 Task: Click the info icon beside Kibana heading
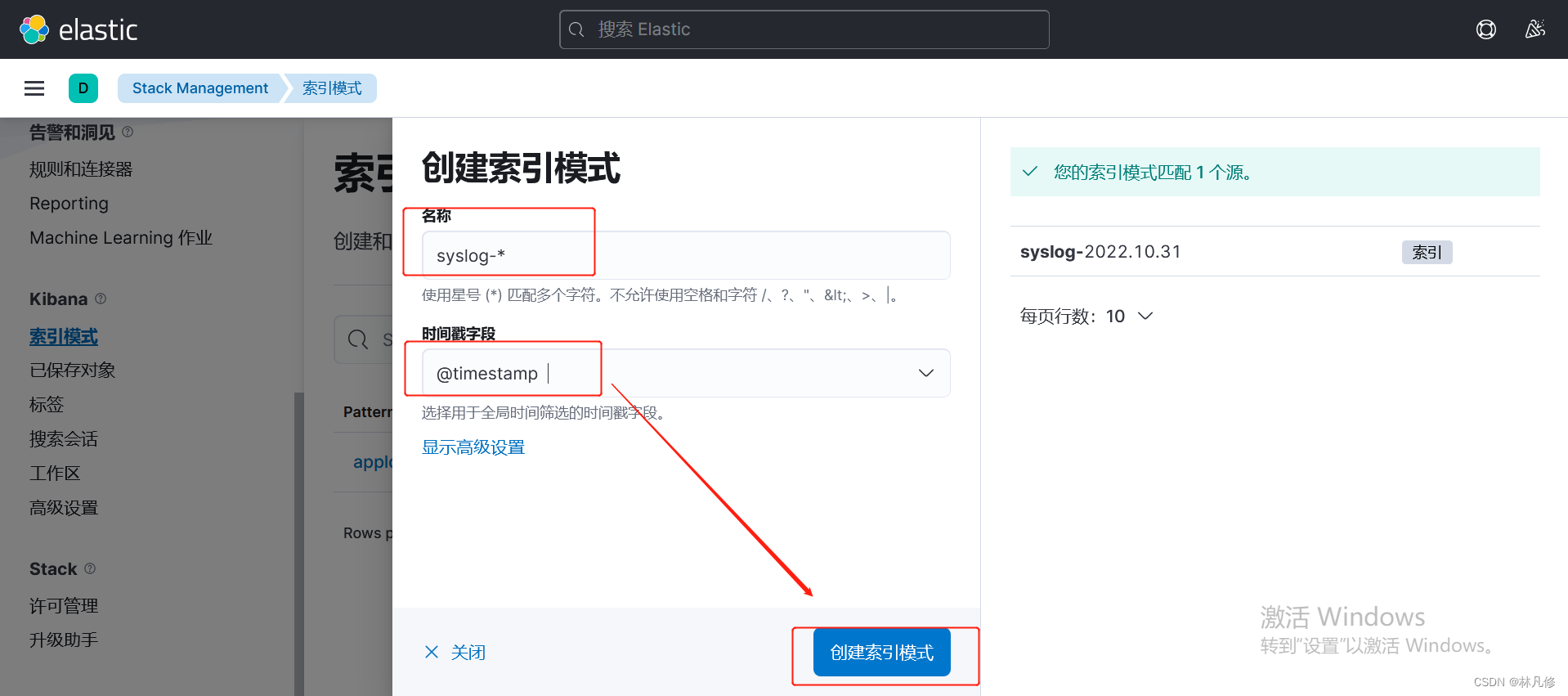click(x=101, y=299)
